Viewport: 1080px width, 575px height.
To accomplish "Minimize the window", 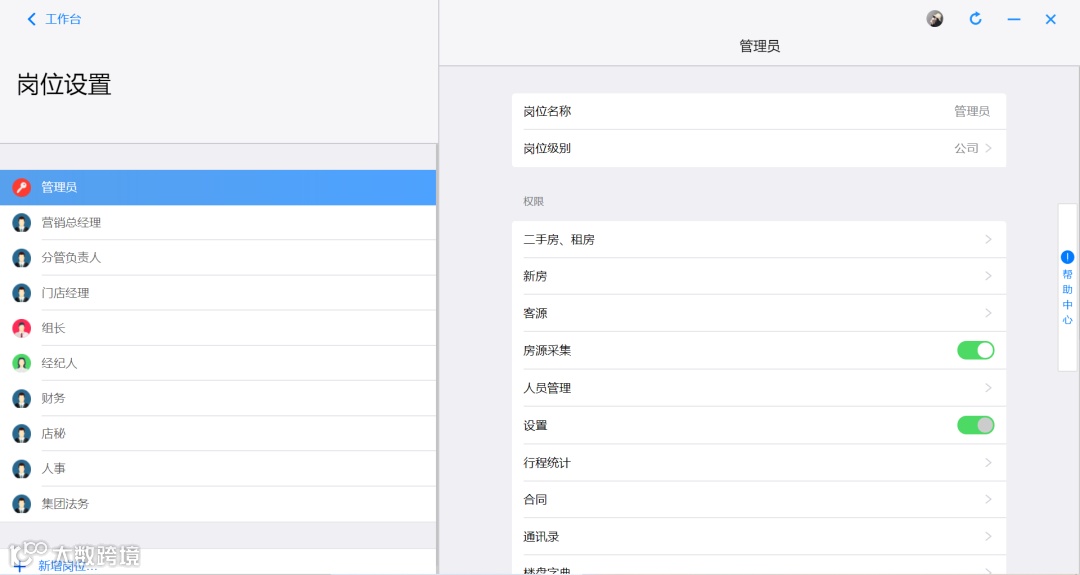I will pos(1014,19).
